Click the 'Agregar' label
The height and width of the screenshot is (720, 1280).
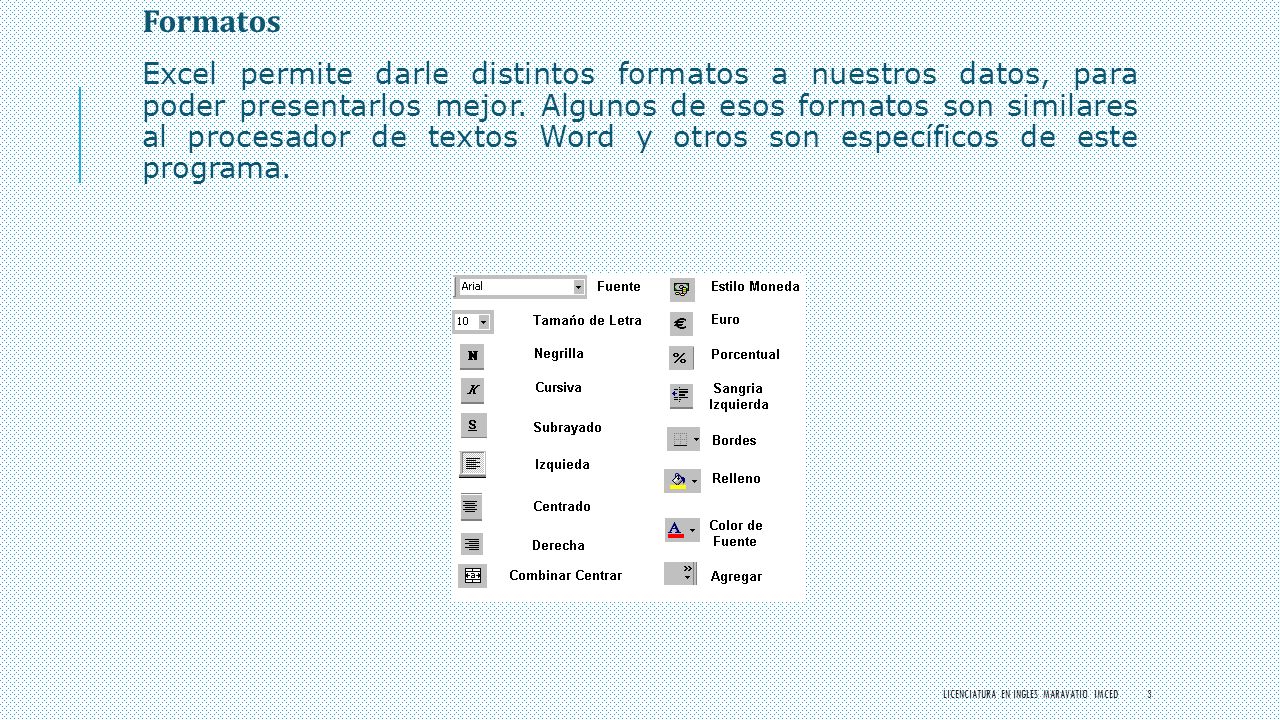point(736,576)
